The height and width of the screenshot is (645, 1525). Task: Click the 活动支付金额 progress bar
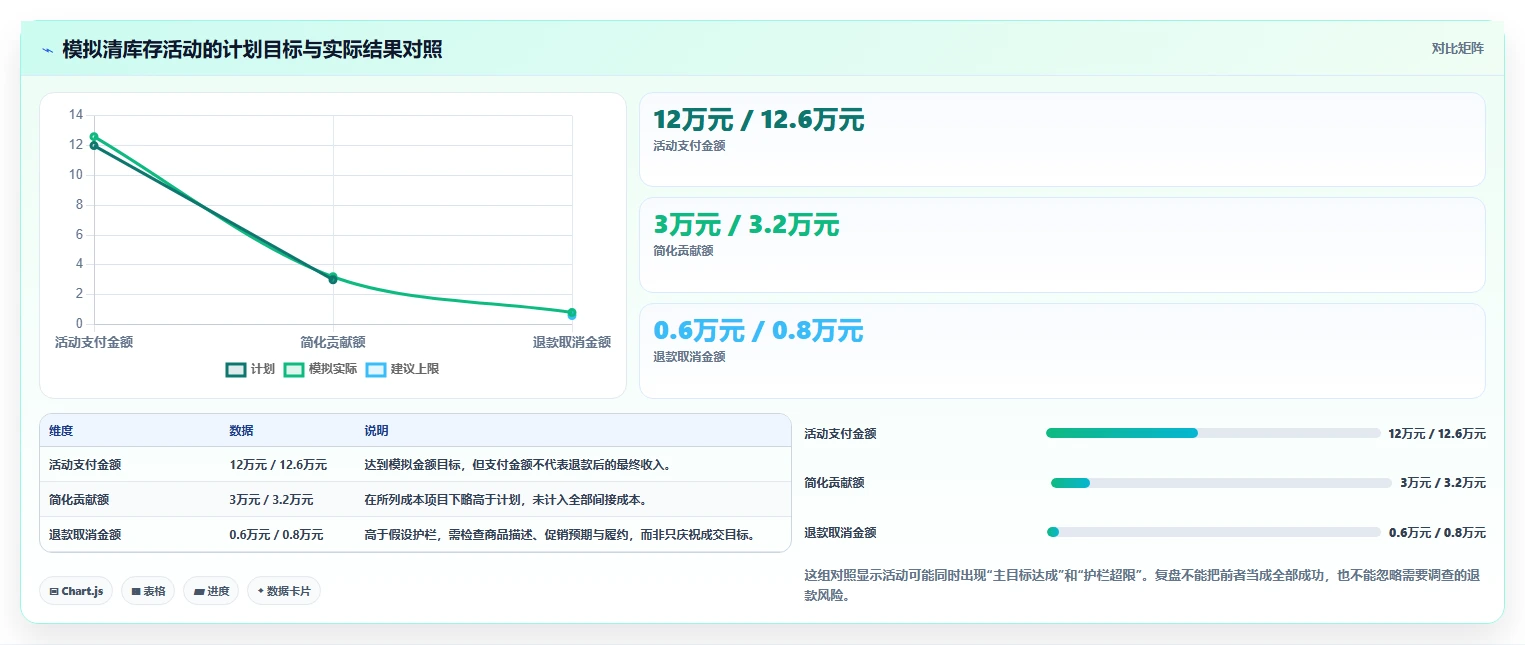tap(1213, 433)
